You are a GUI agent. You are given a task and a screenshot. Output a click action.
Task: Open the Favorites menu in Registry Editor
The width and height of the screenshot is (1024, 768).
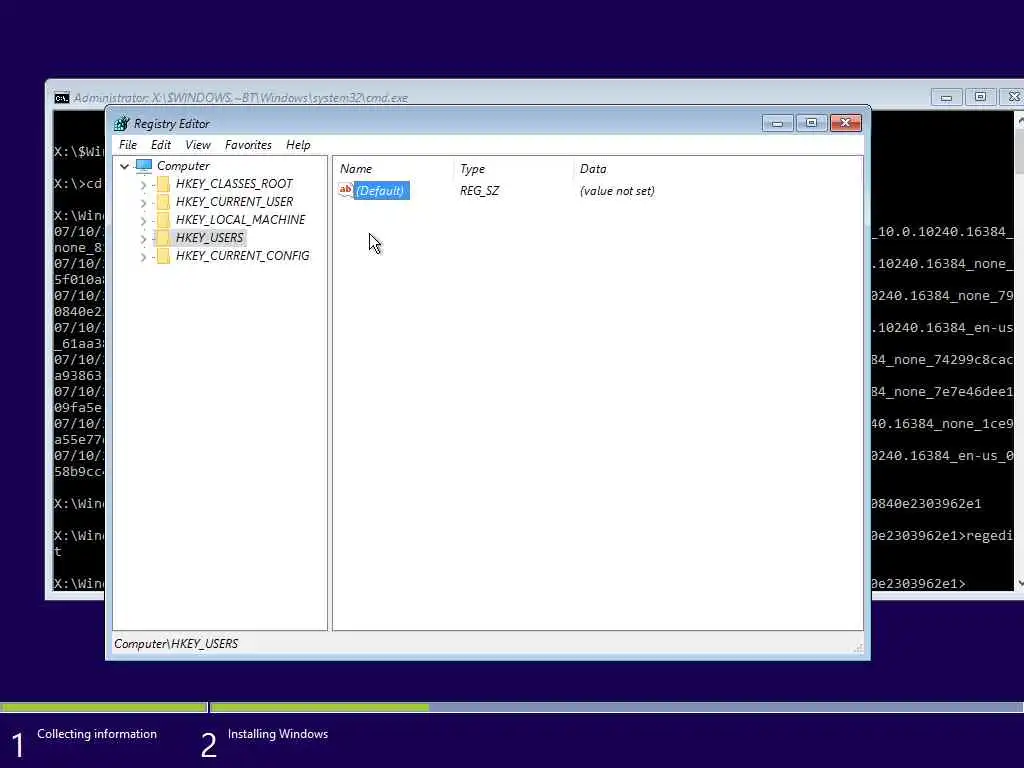tap(248, 145)
